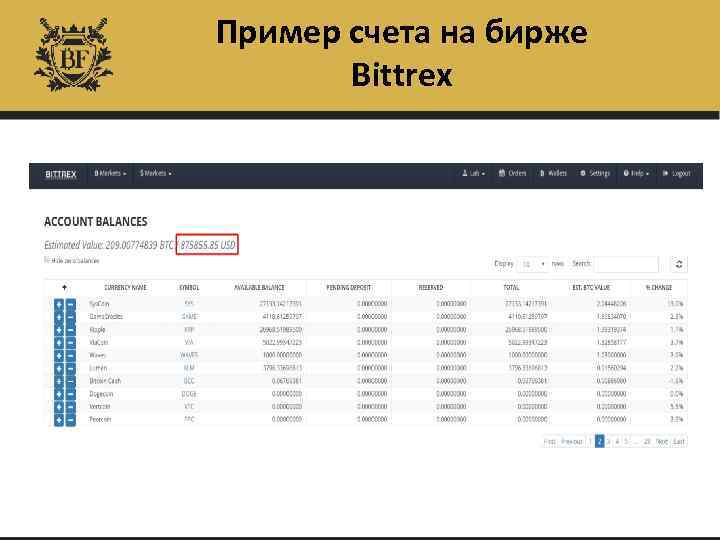Click the deposit plus button for Peercoin

(59, 420)
